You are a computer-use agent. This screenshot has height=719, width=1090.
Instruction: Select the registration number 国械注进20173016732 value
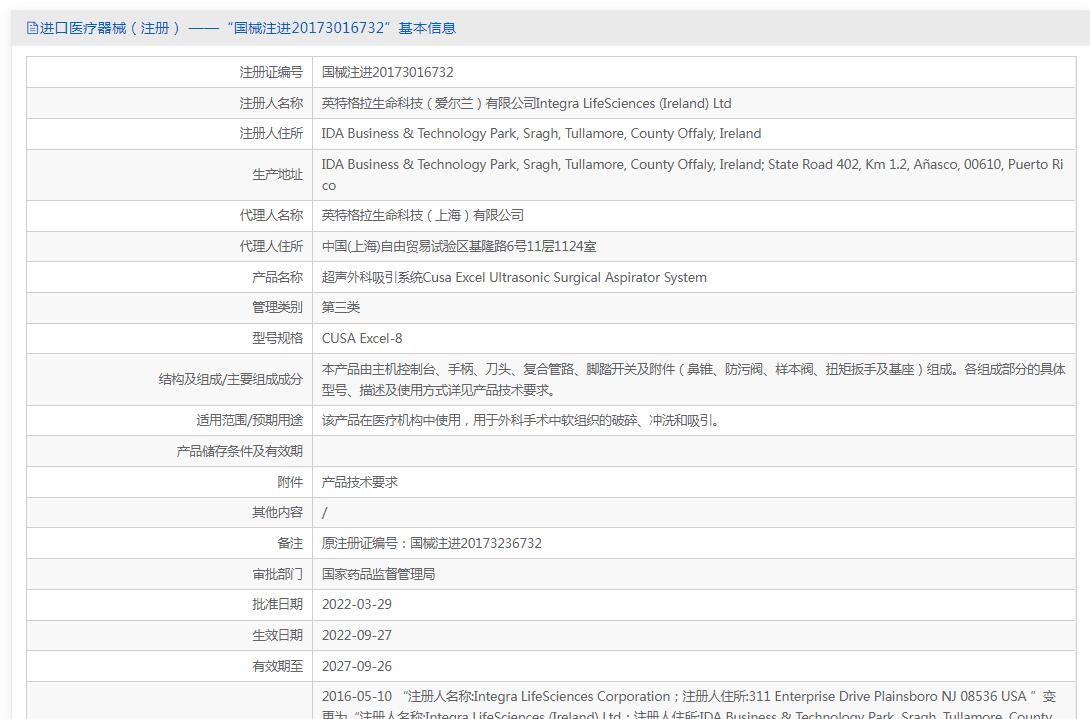pyautogui.click(x=387, y=72)
